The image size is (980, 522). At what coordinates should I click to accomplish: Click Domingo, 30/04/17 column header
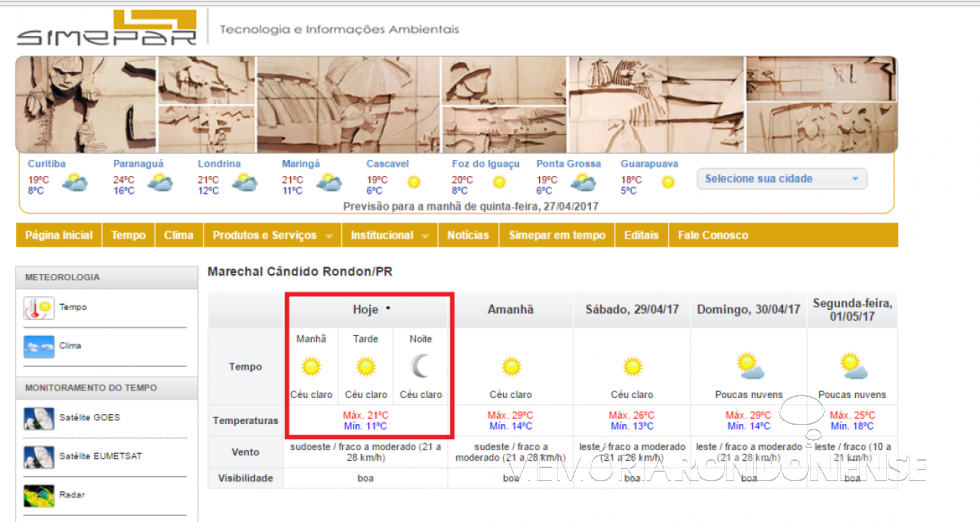tap(749, 310)
